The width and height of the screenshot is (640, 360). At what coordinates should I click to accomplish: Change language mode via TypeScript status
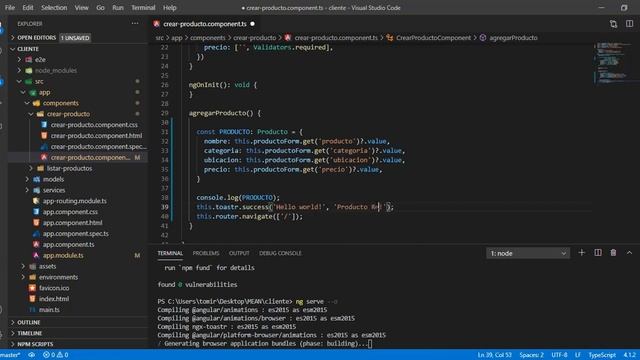(x=602, y=355)
